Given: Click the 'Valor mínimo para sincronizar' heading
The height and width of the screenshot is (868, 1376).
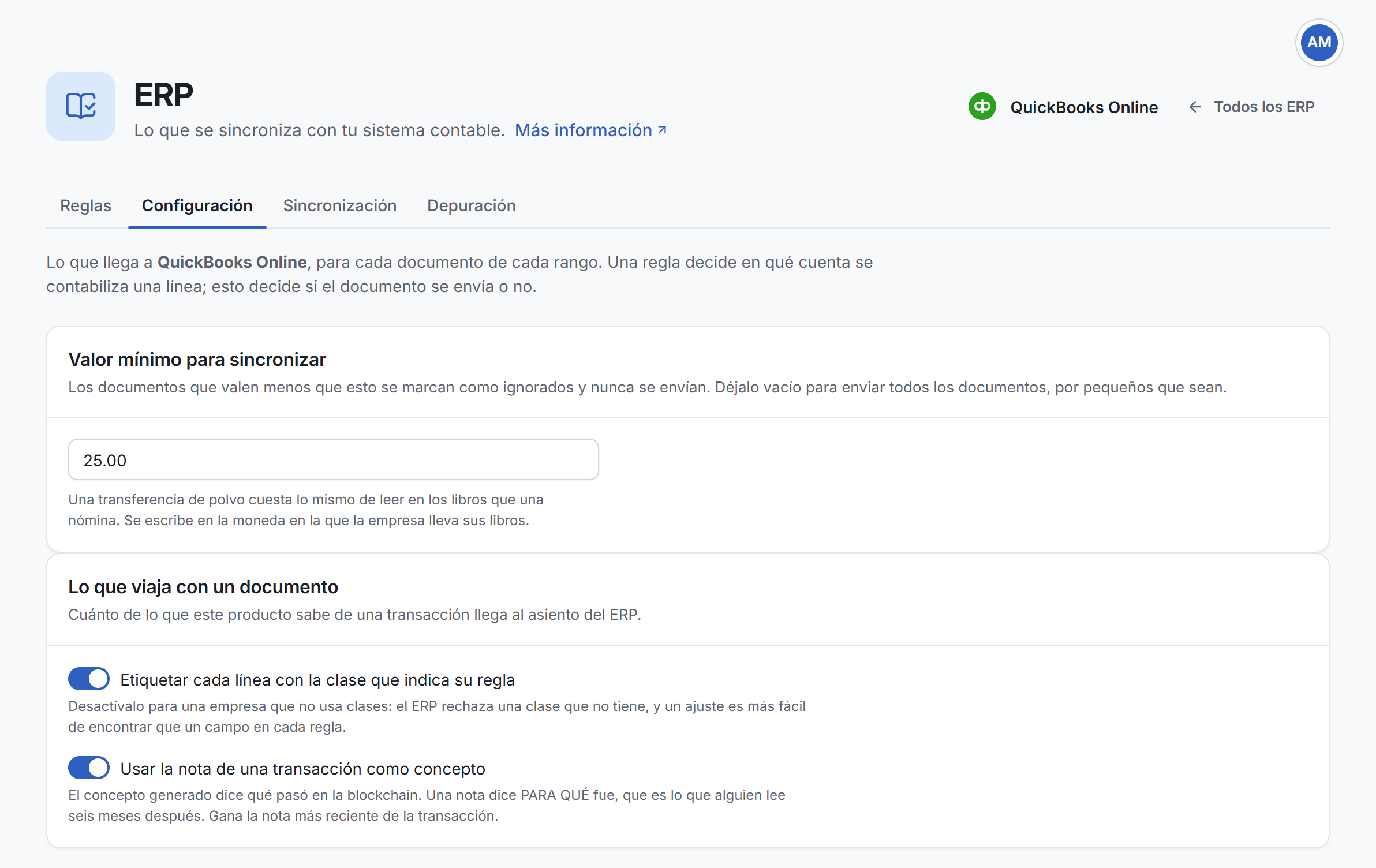Looking at the screenshot, I should pyautogui.click(x=197, y=360).
